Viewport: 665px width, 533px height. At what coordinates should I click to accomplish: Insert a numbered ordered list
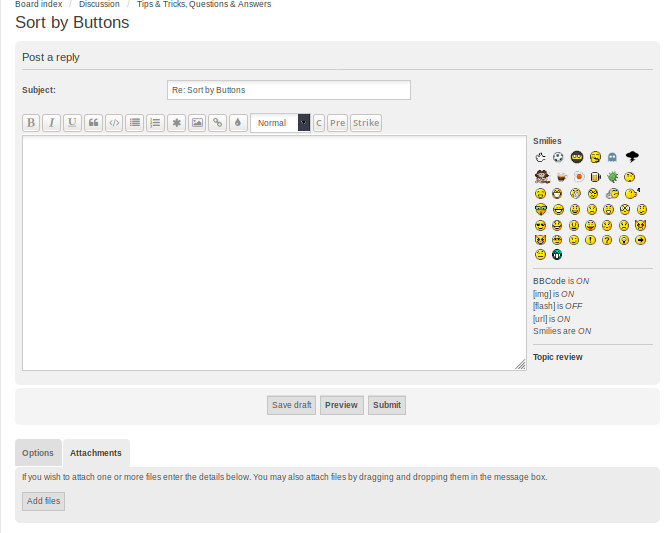coord(155,123)
